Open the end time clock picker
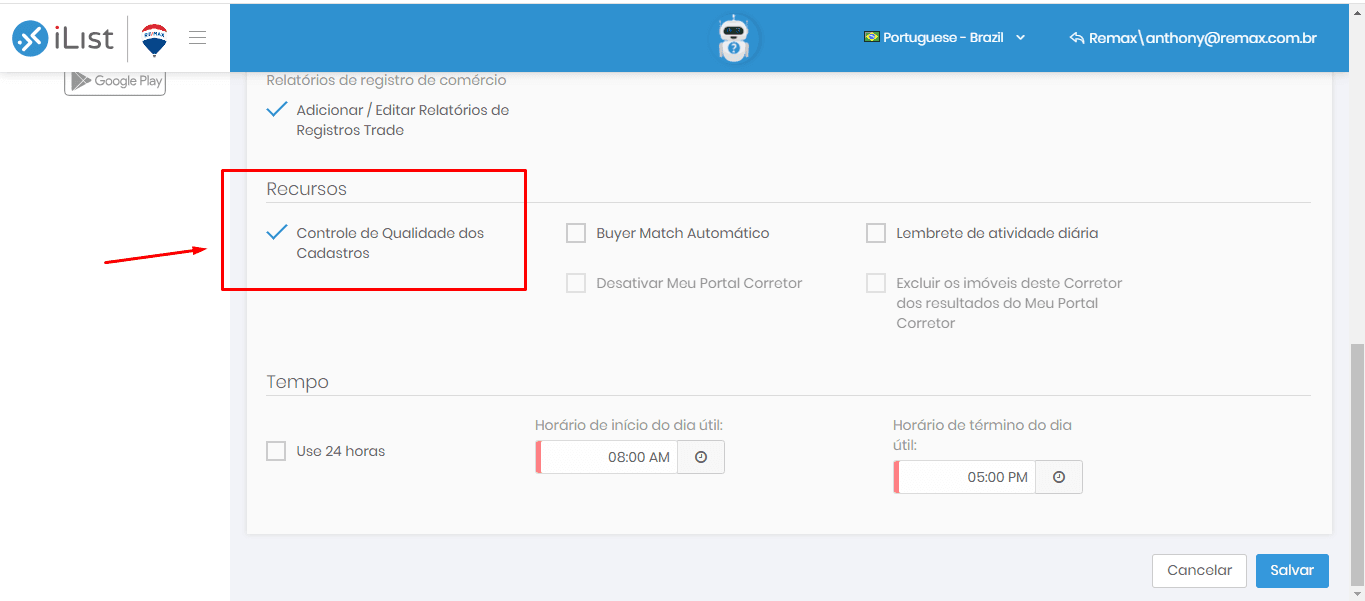Image resolution: width=1365 pixels, height=601 pixels. (x=1059, y=477)
